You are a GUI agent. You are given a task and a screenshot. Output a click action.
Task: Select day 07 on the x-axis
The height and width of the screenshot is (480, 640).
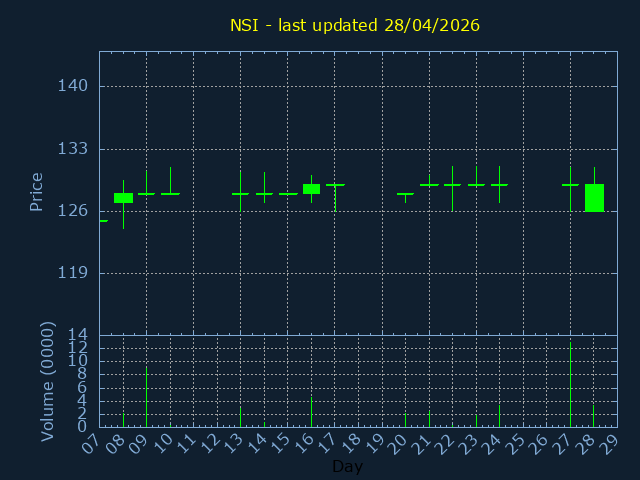tap(94, 443)
